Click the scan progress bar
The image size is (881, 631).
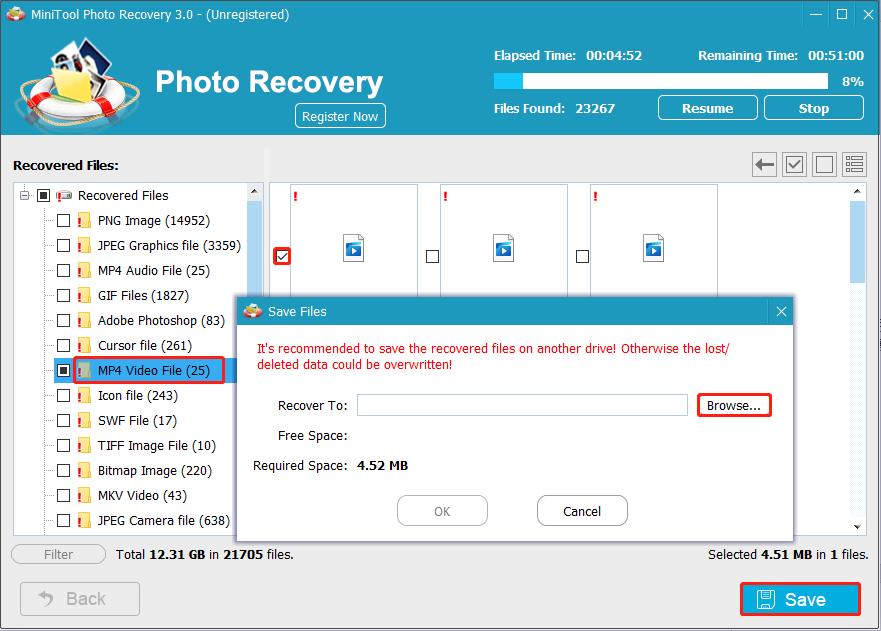pyautogui.click(x=660, y=81)
